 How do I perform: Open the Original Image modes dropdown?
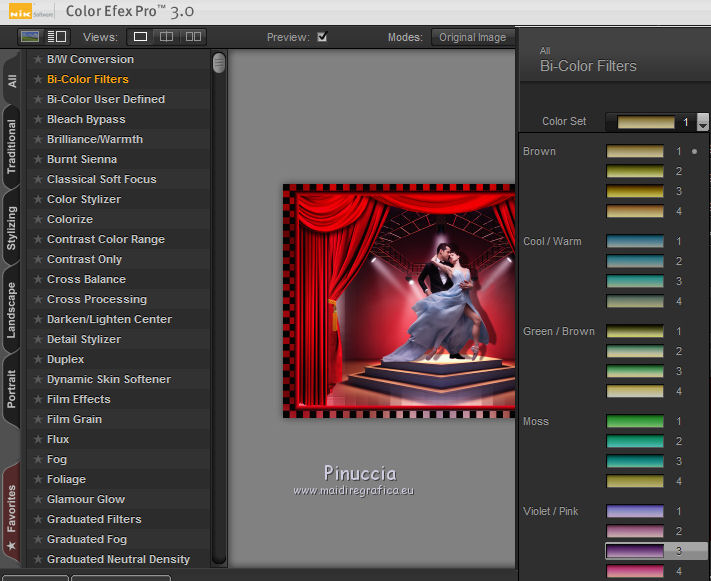(x=472, y=37)
